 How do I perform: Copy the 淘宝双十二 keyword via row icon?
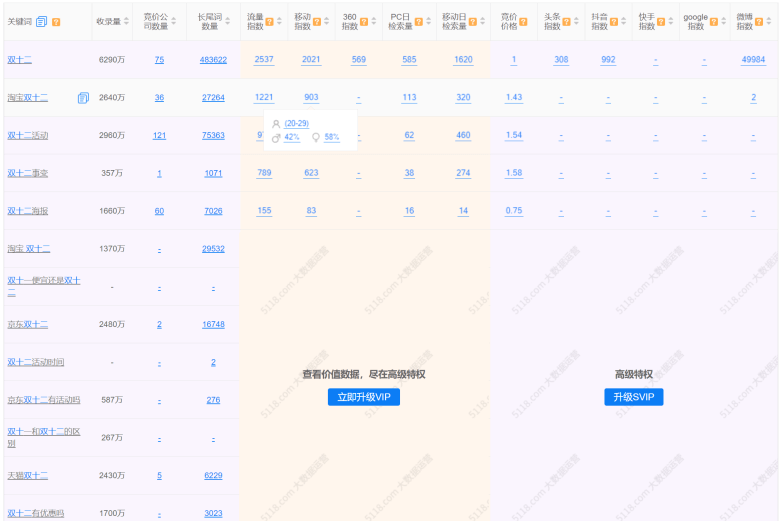(x=83, y=98)
